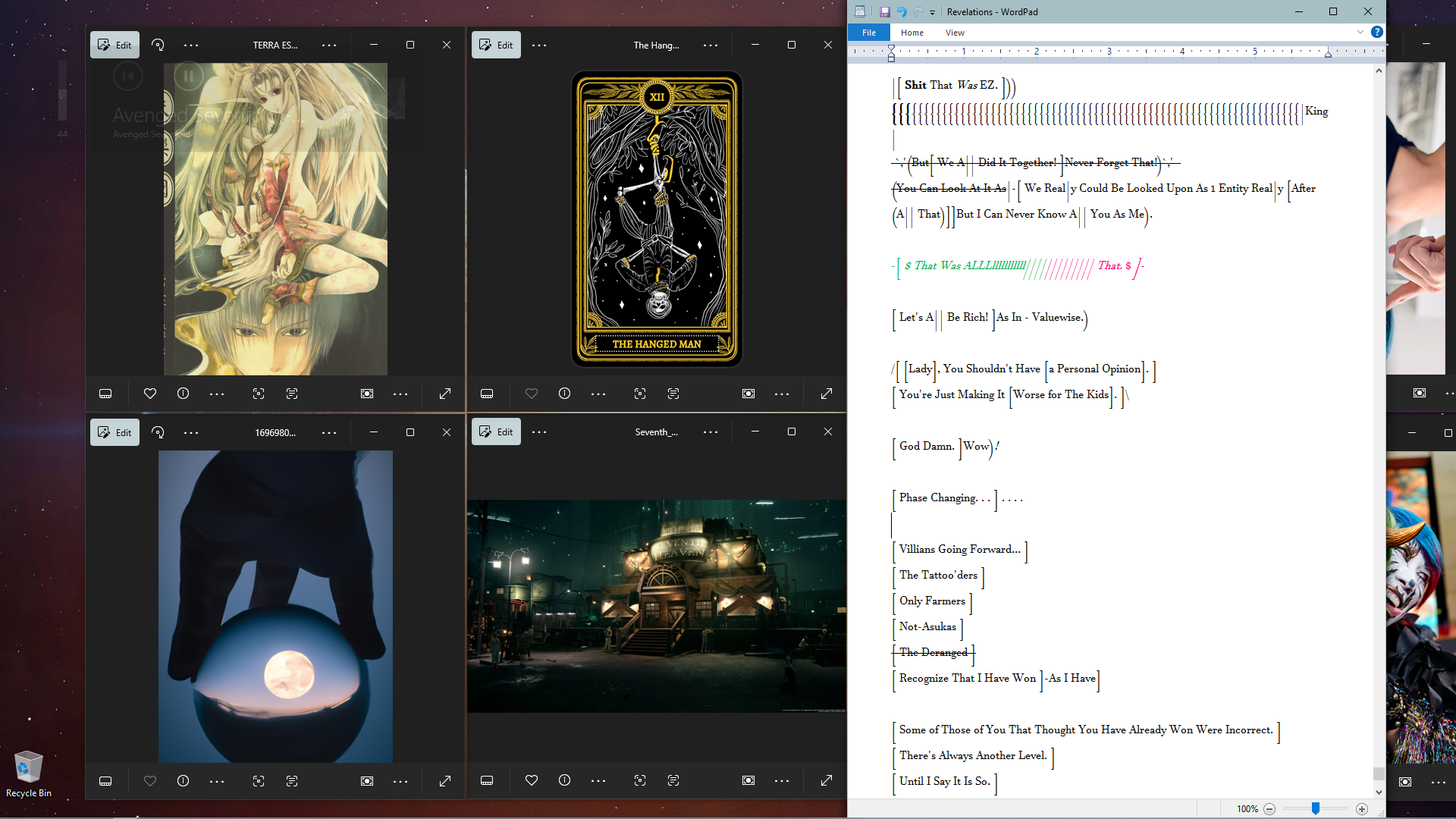This screenshot has width=1456, height=819.
Task: Open the title bar ellipsis menu in TERRA ES window
Action: 329,45
